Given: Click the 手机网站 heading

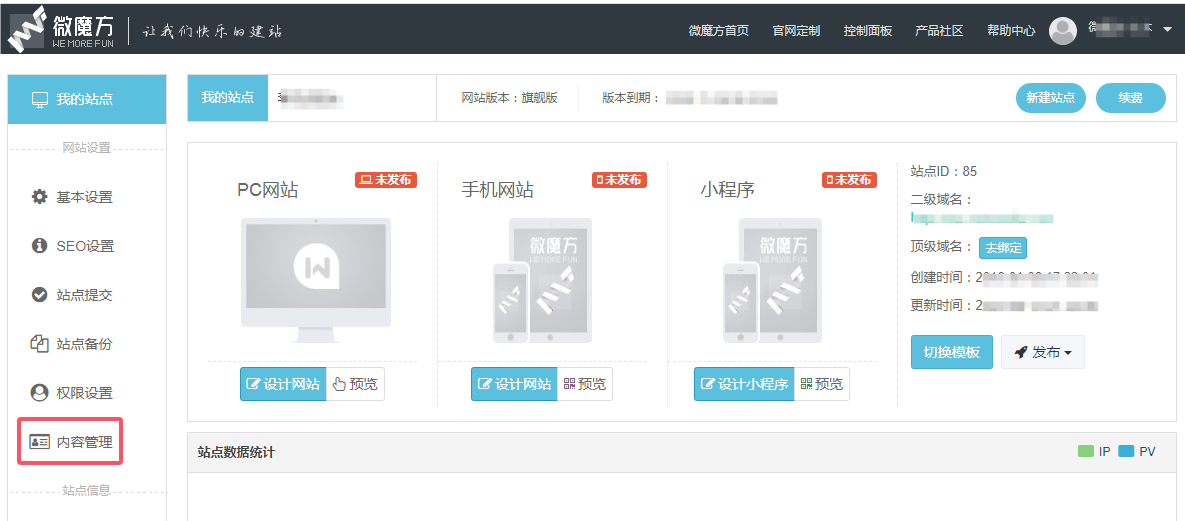Looking at the screenshot, I should [497, 190].
